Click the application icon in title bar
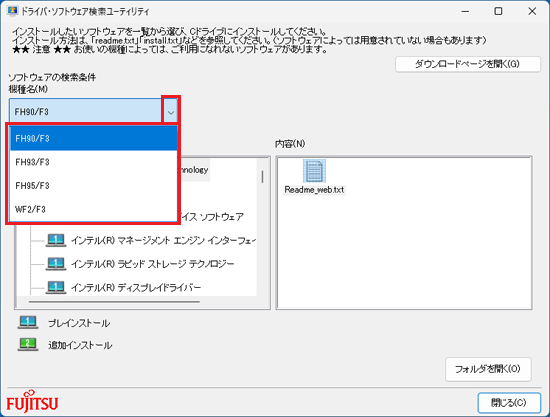 click(x=12, y=11)
